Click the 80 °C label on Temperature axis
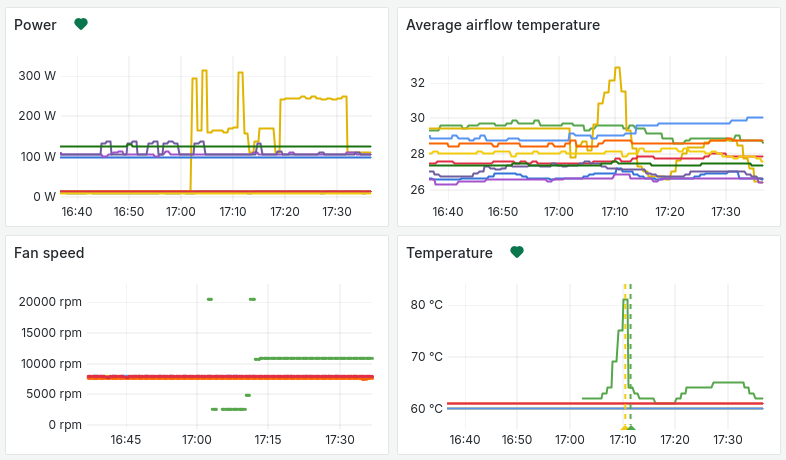The image size is (786, 460). pos(429,304)
